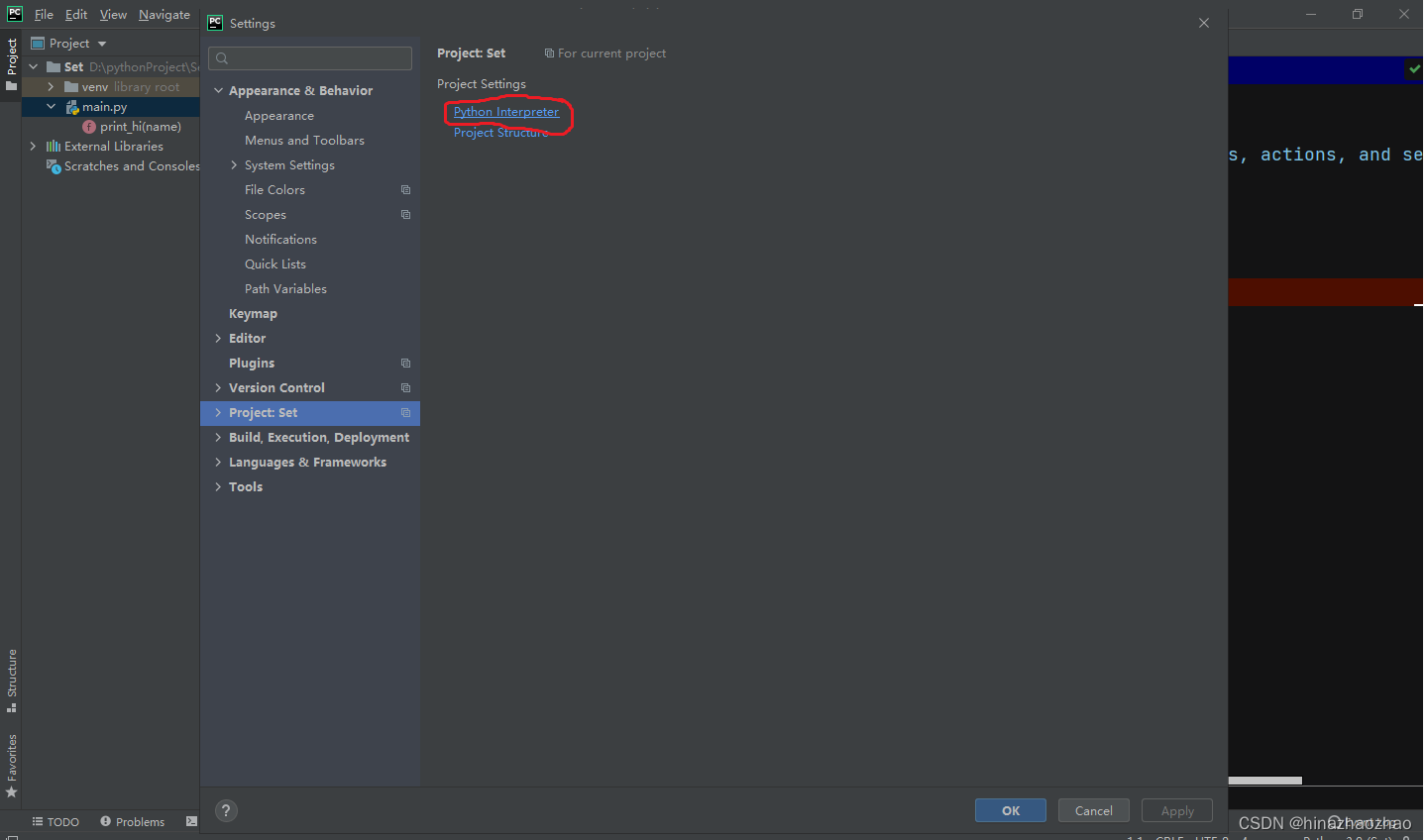The width and height of the screenshot is (1427, 840).
Task: Open the Project Structure link
Action: coord(500,133)
